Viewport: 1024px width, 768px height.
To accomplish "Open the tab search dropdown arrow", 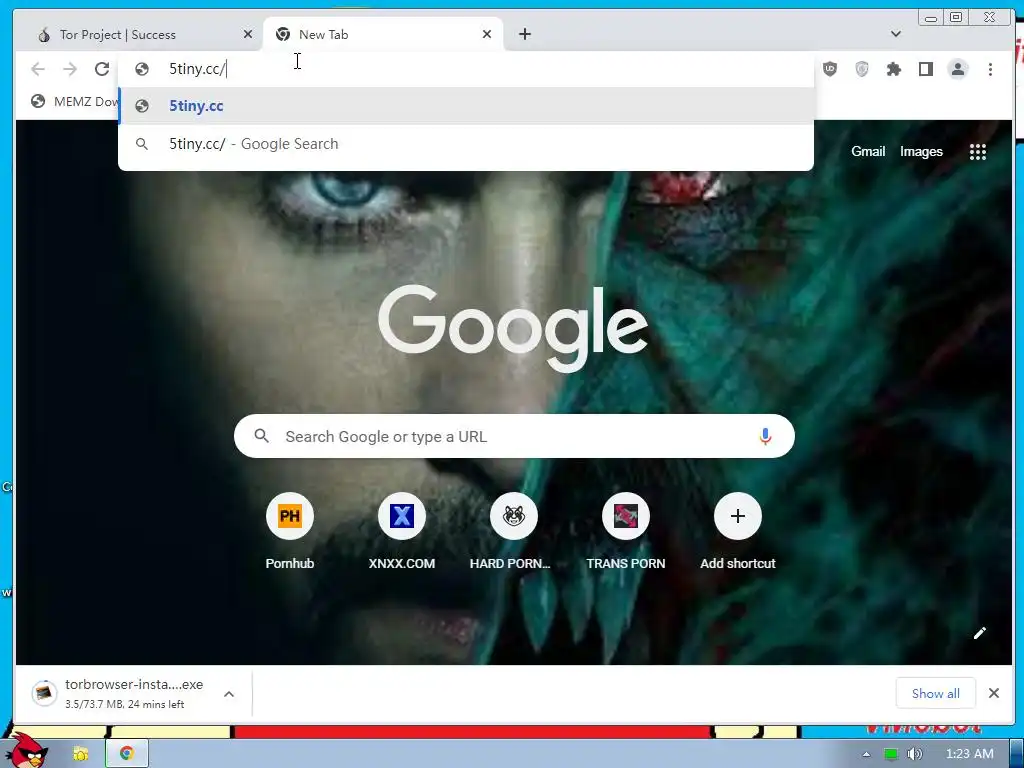I will (x=896, y=34).
